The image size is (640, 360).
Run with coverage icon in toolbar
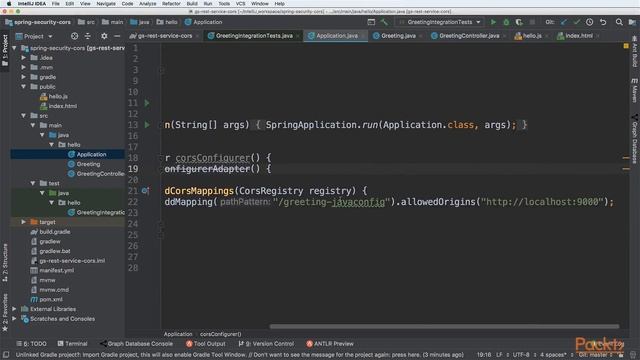coord(519,22)
